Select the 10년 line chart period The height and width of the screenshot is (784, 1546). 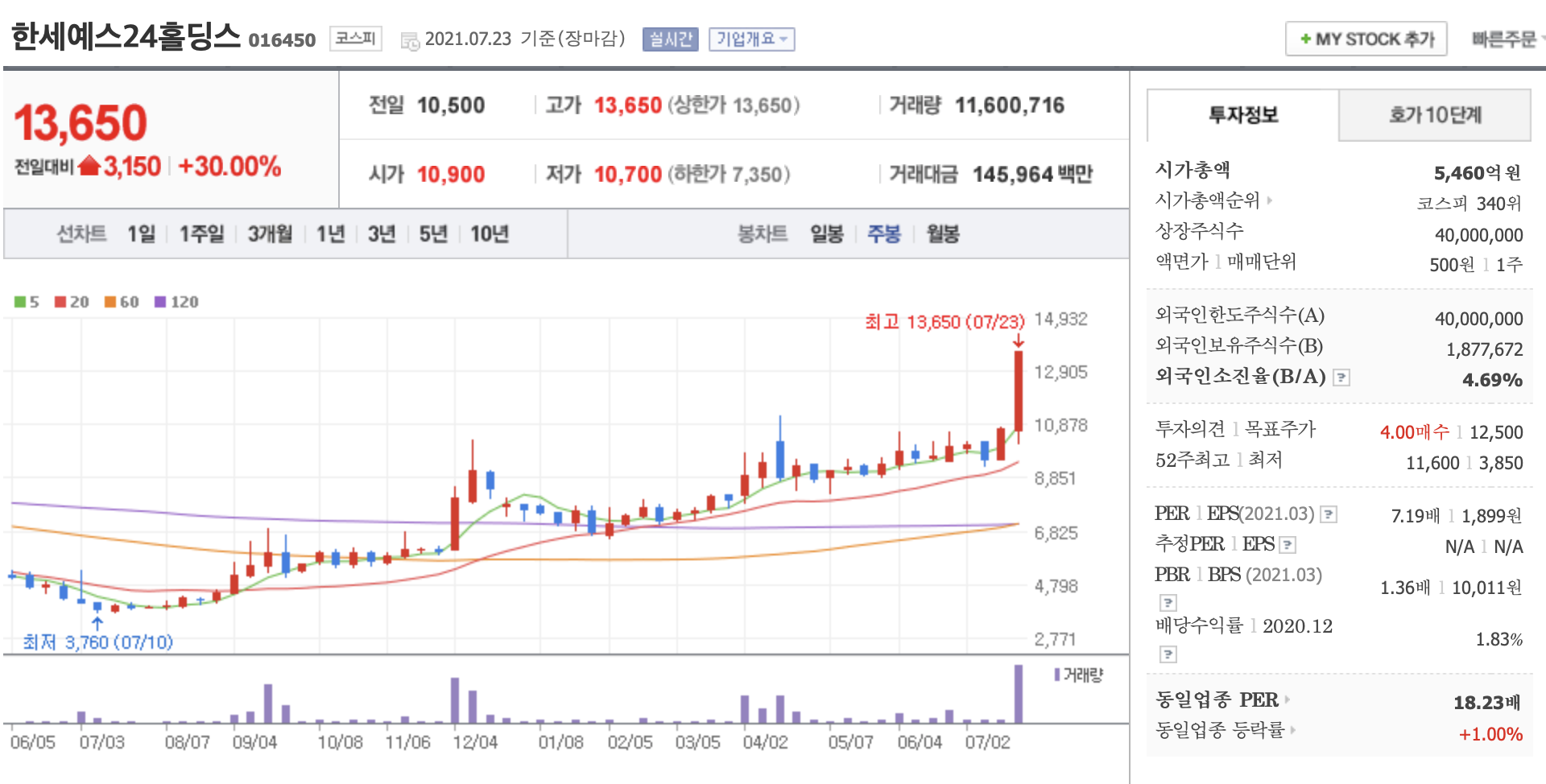coord(490,234)
